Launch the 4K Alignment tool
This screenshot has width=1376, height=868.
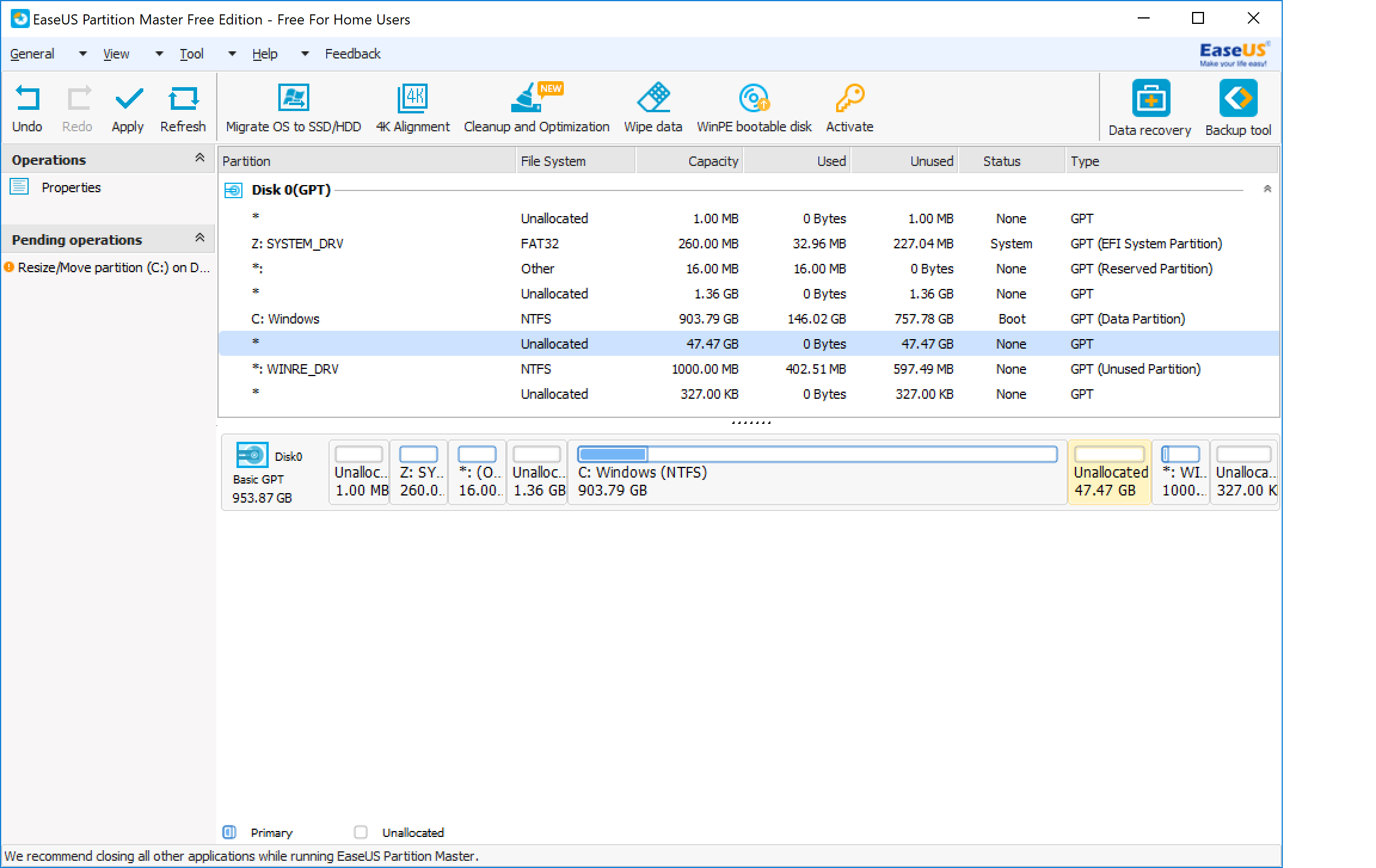click(412, 99)
